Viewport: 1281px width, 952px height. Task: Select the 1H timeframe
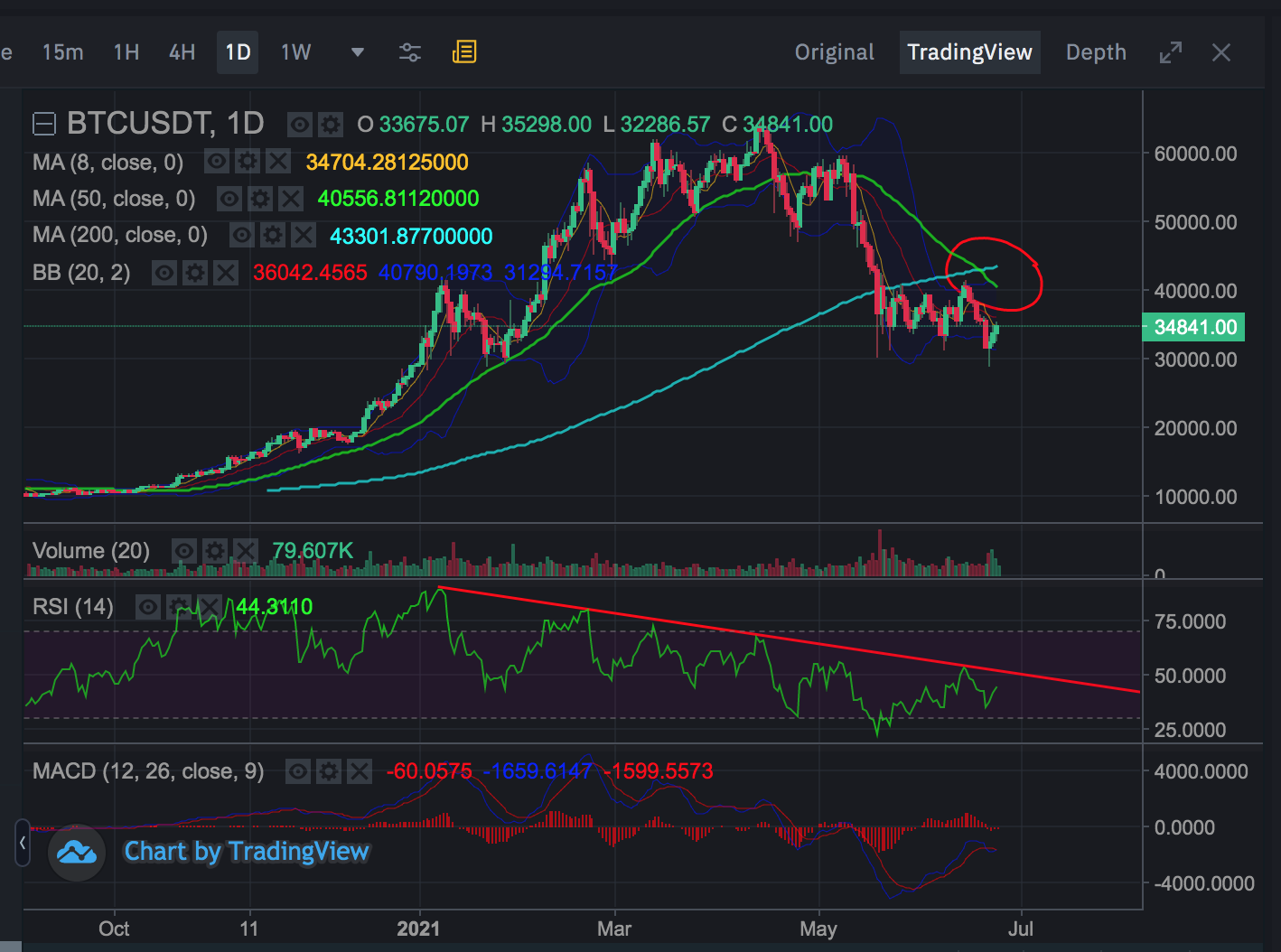pos(126,52)
